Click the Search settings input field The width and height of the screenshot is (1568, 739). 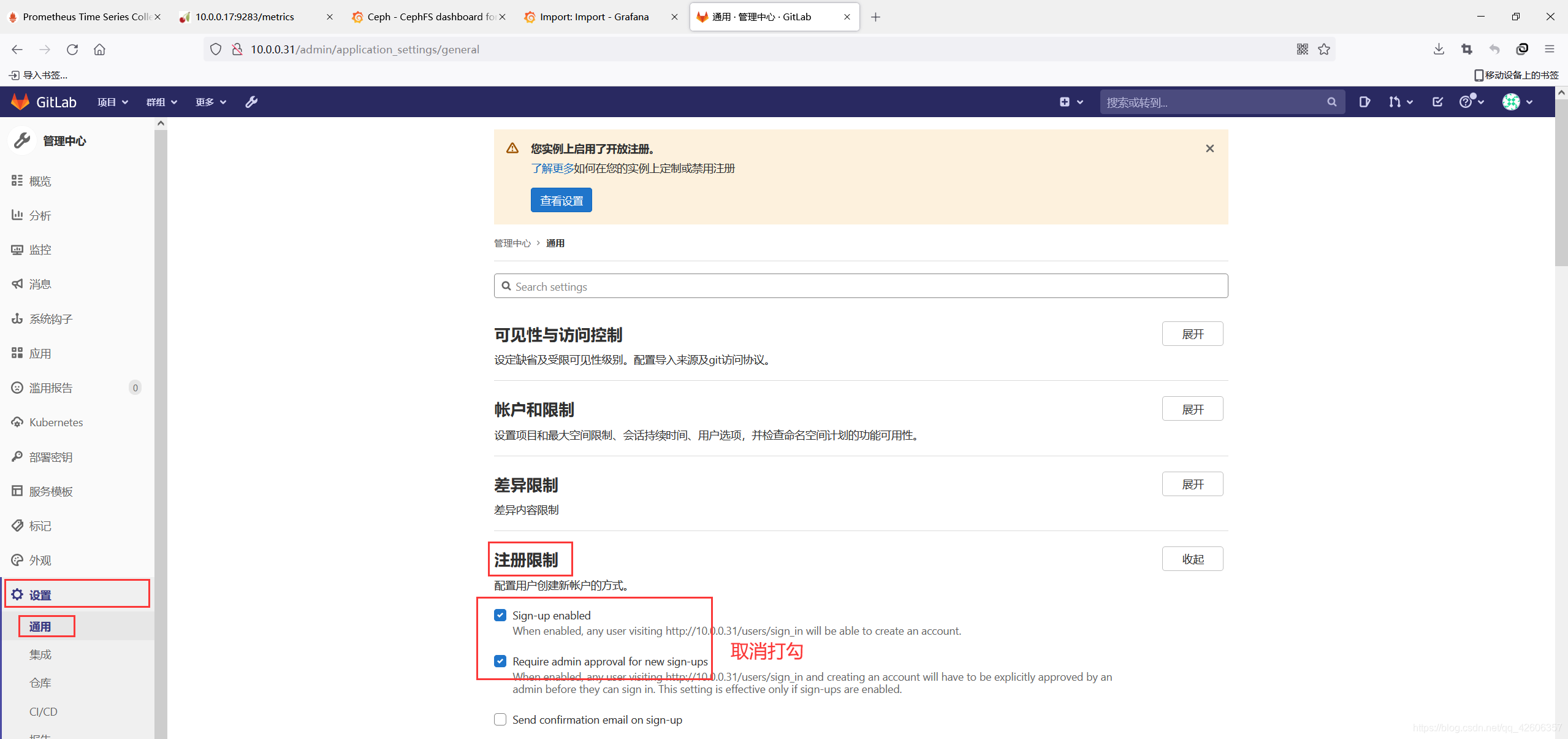(x=861, y=286)
